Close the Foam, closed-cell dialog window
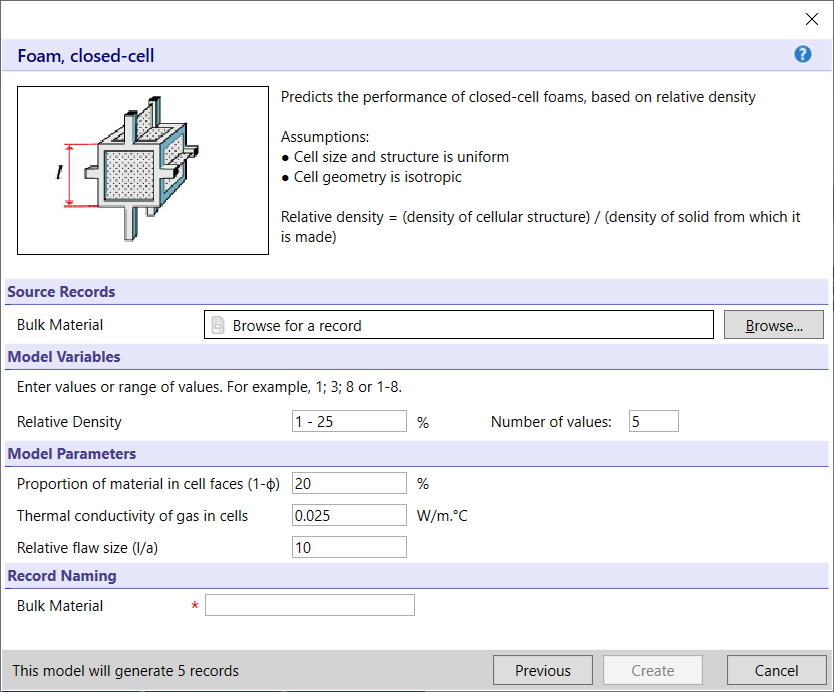This screenshot has width=834, height=692. pos(812,19)
